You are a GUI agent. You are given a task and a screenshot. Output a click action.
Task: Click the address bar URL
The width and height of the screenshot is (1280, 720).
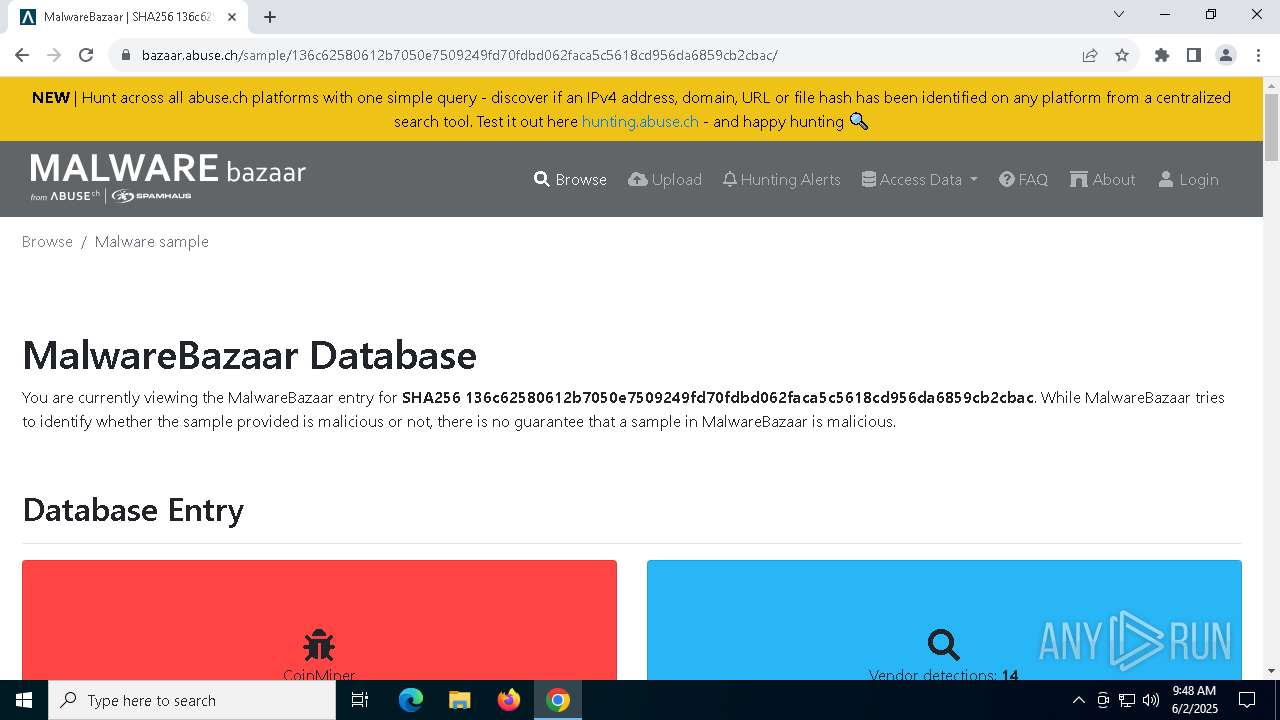[x=459, y=55]
